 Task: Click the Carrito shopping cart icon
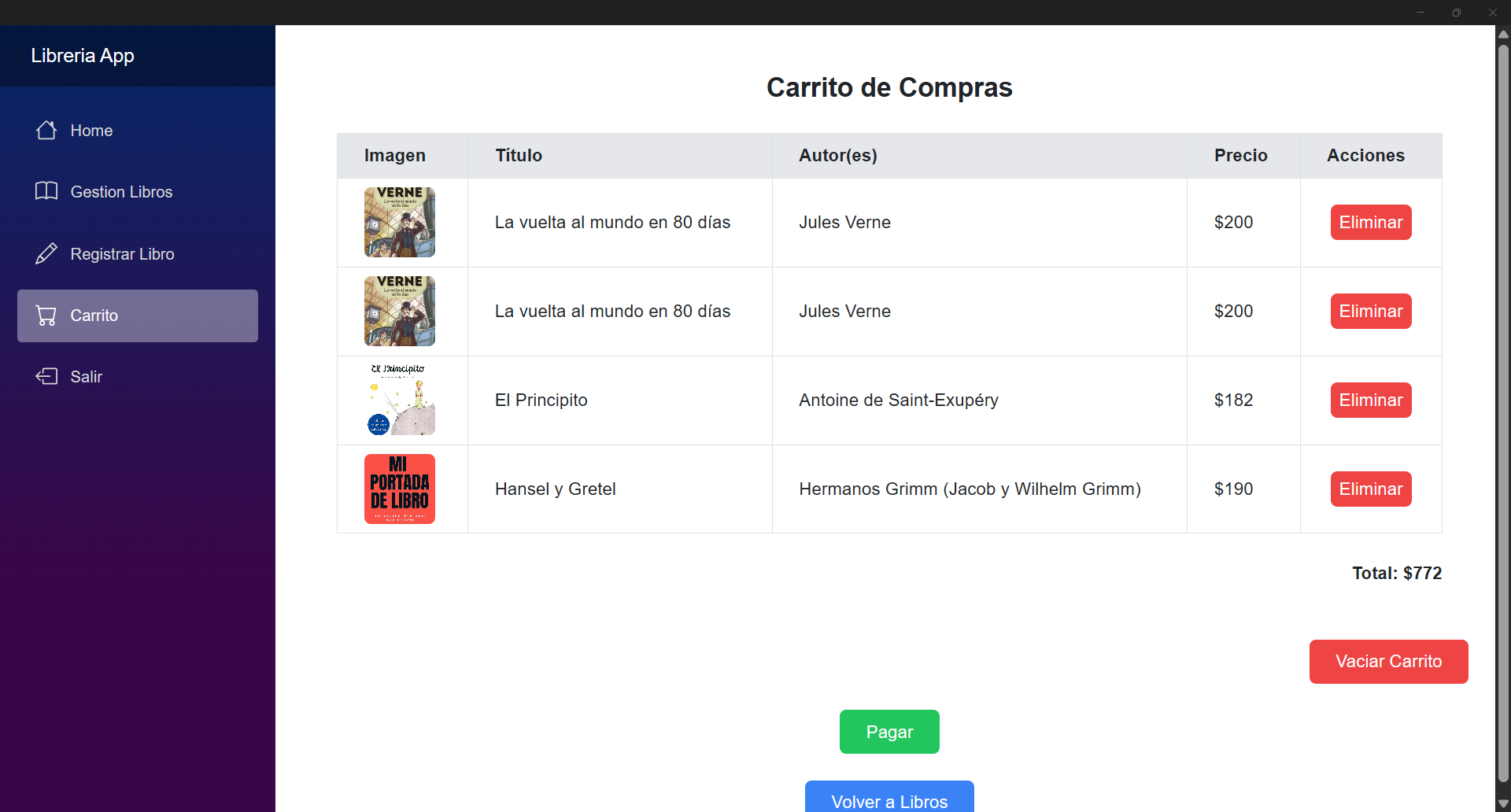[46, 316]
